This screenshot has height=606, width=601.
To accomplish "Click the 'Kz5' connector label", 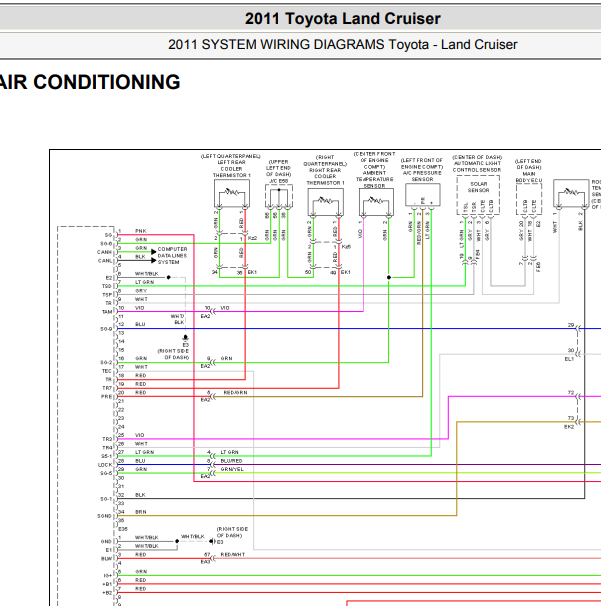I will pyautogui.click(x=346, y=247).
